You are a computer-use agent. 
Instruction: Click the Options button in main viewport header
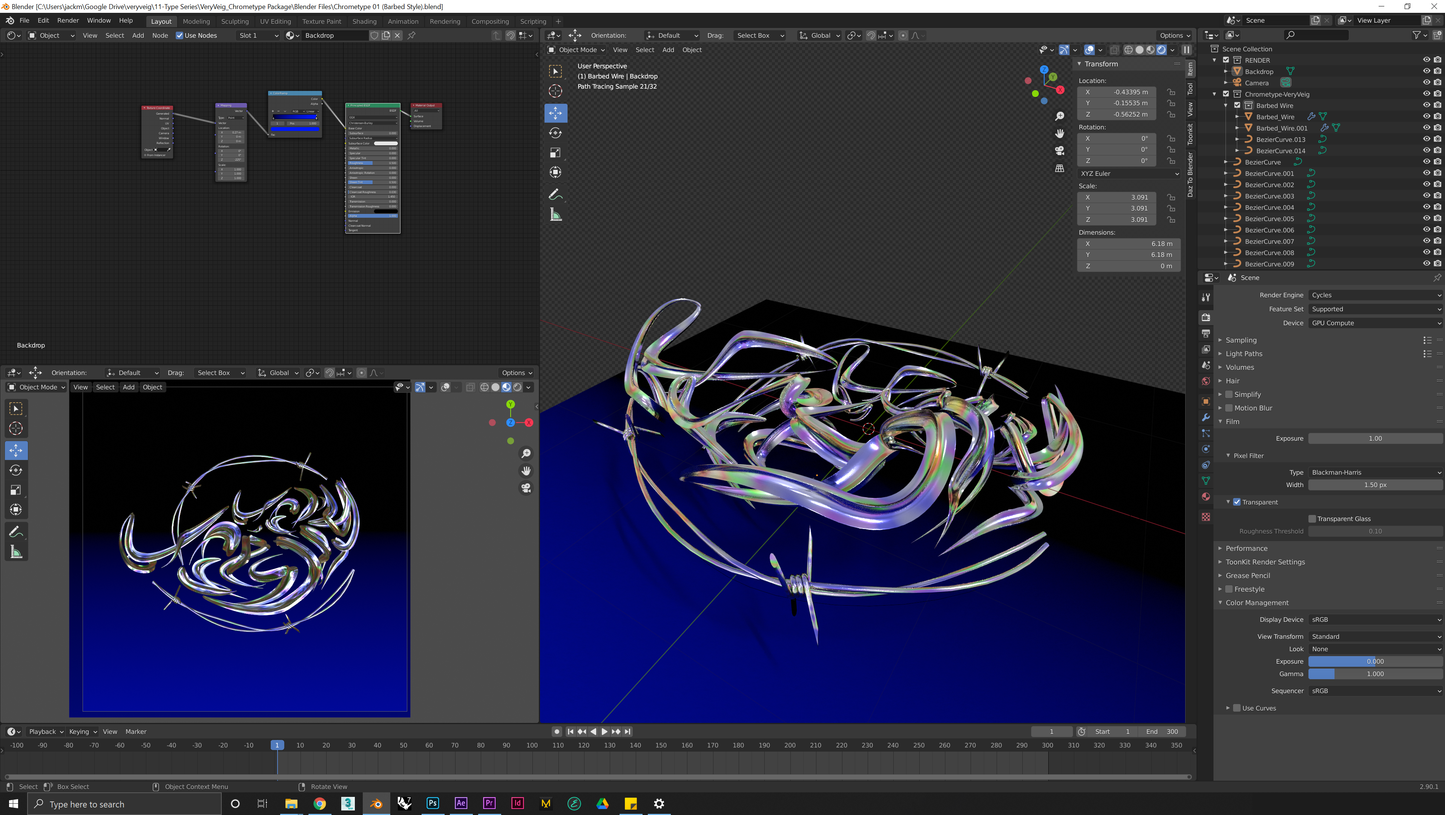tap(1175, 35)
